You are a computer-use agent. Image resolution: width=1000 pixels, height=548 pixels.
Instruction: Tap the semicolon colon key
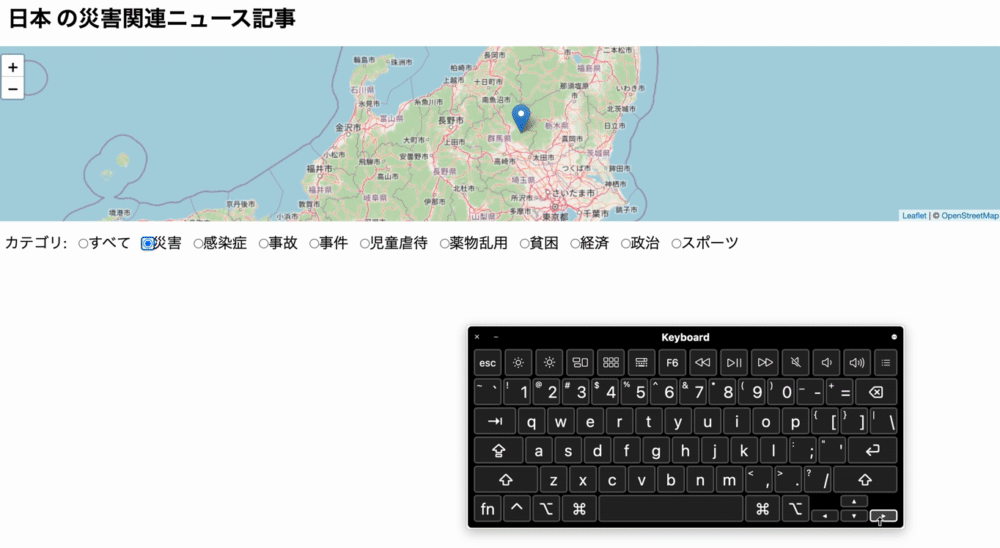click(803, 450)
